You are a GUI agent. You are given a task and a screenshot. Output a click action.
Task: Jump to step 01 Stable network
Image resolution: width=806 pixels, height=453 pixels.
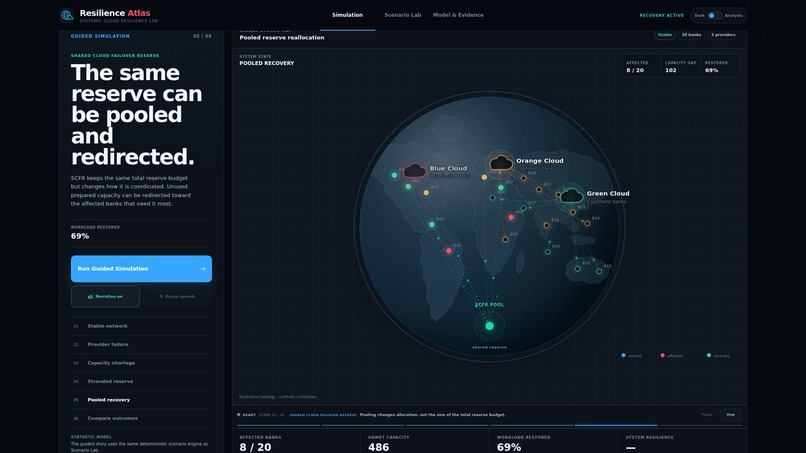click(141, 326)
